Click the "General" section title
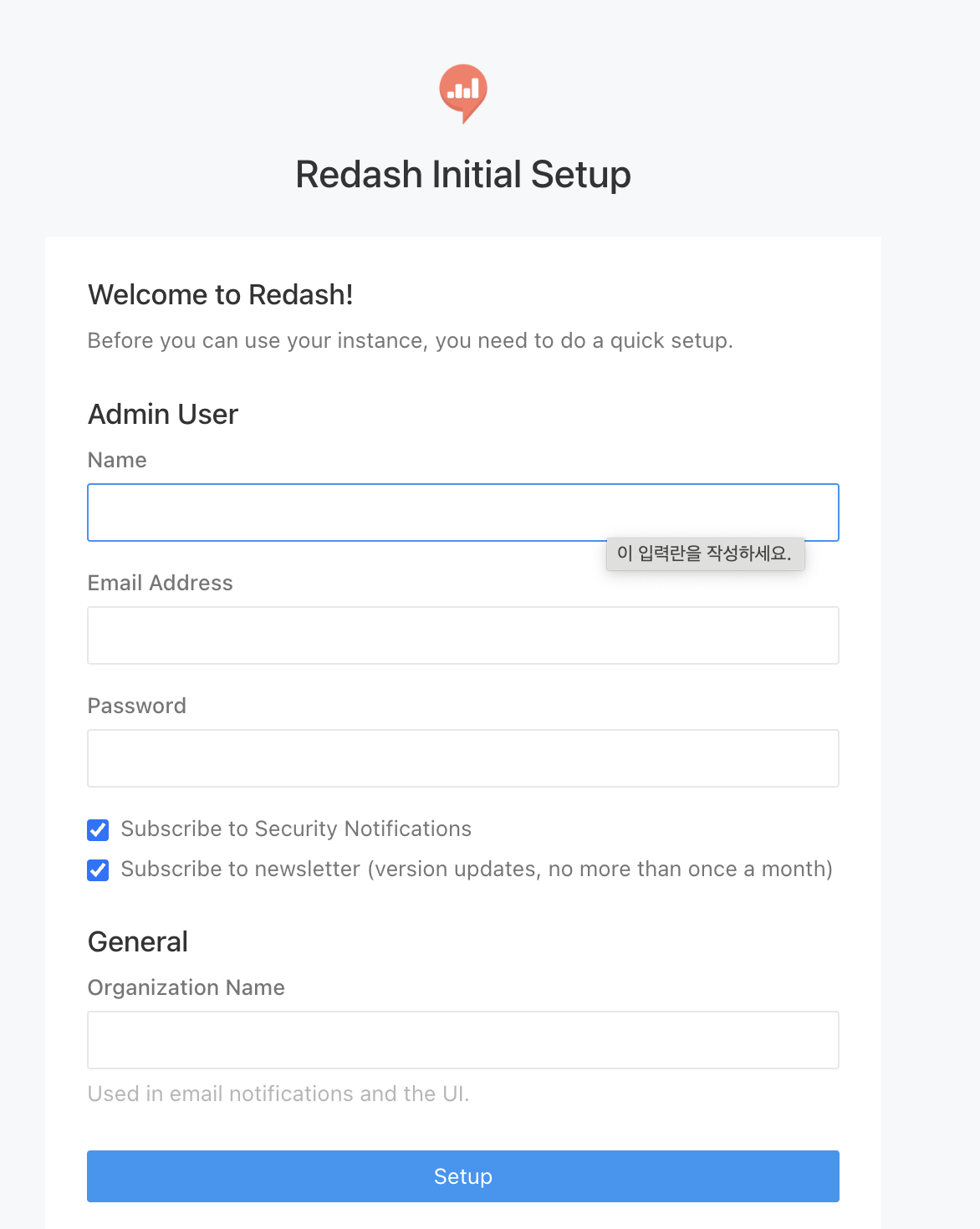This screenshot has width=980, height=1229. pyautogui.click(x=138, y=942)
